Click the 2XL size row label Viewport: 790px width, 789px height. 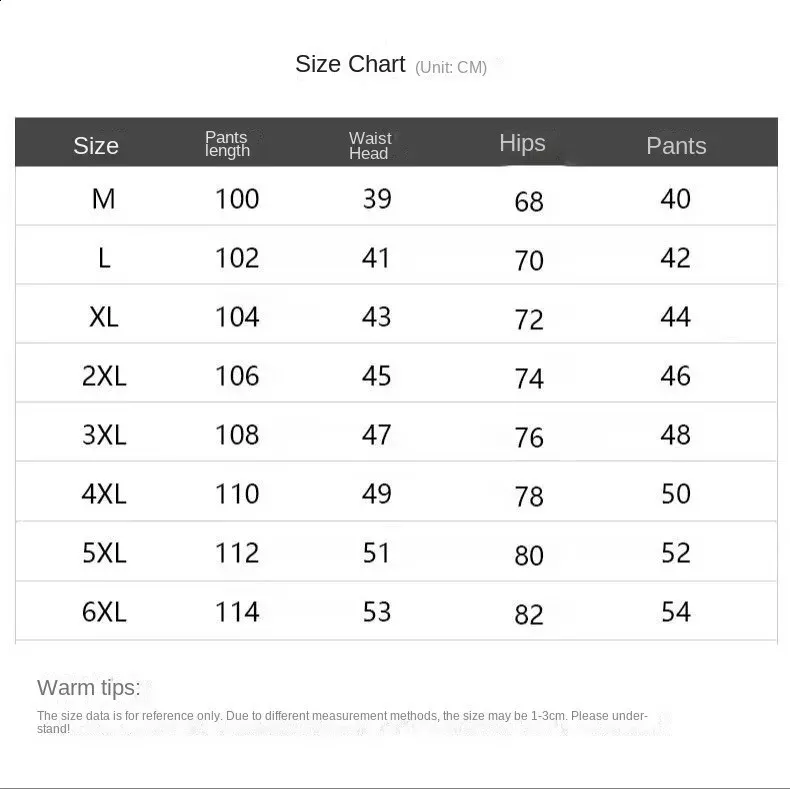(104, 376)
